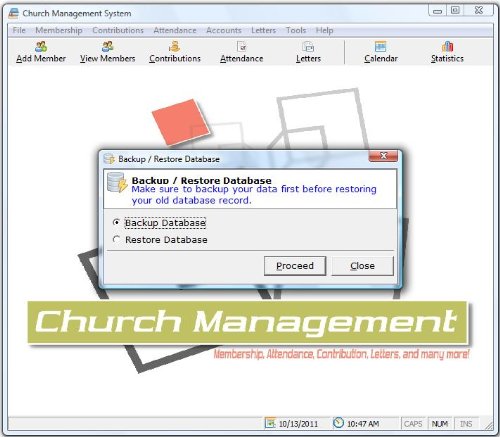Close the Backup / Restore Database dialog with X
The image size is (500, 437).
(383, 156)
